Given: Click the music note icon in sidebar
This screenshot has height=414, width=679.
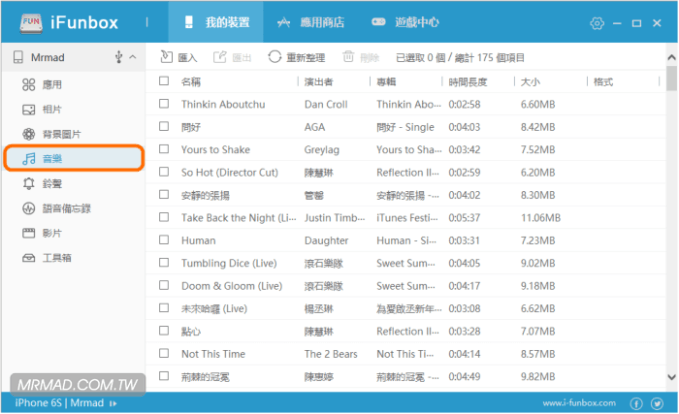Looking at the screenshot, I should [x=29, y=159].
